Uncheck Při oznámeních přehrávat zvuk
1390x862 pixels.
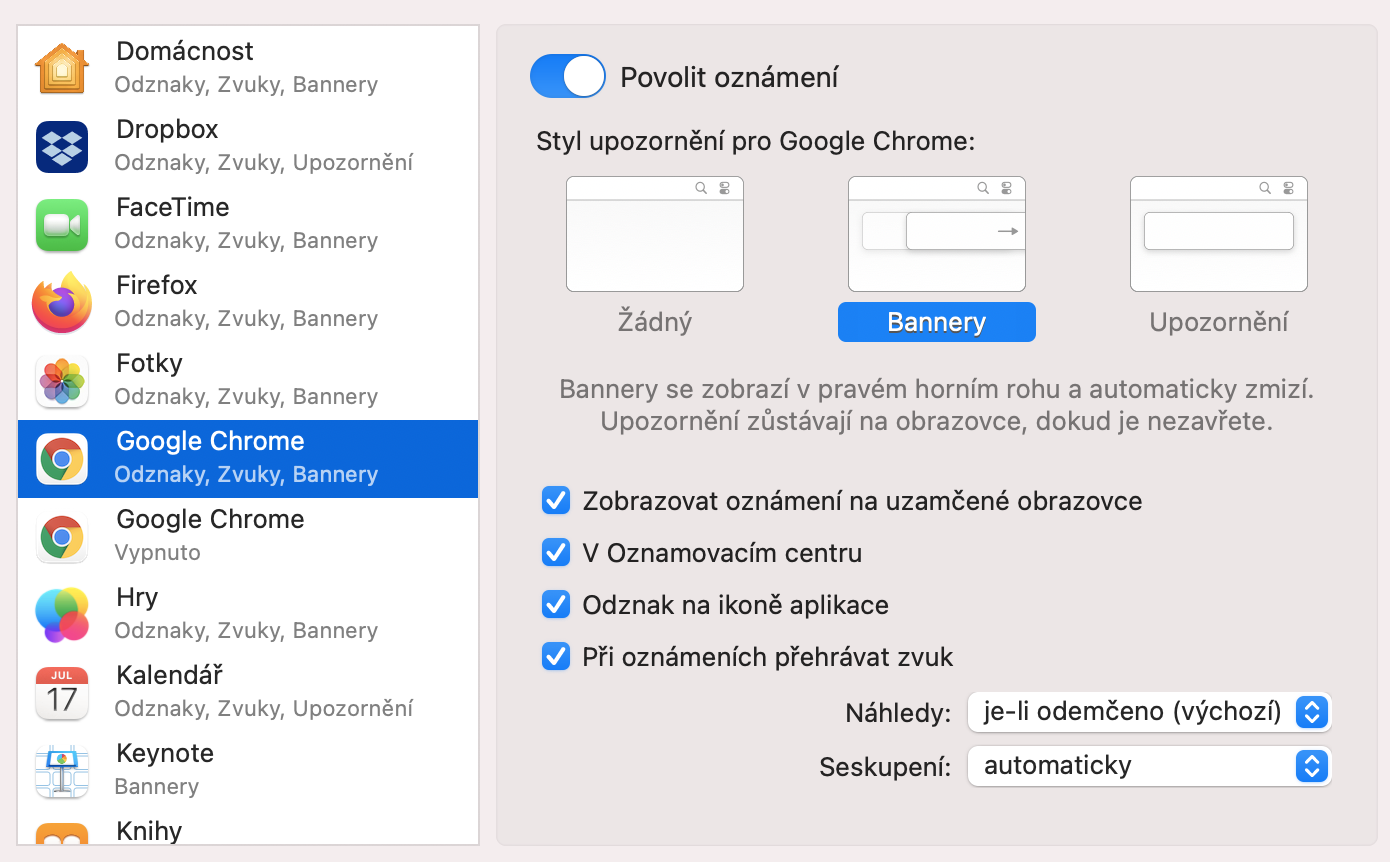click(555, 656)
